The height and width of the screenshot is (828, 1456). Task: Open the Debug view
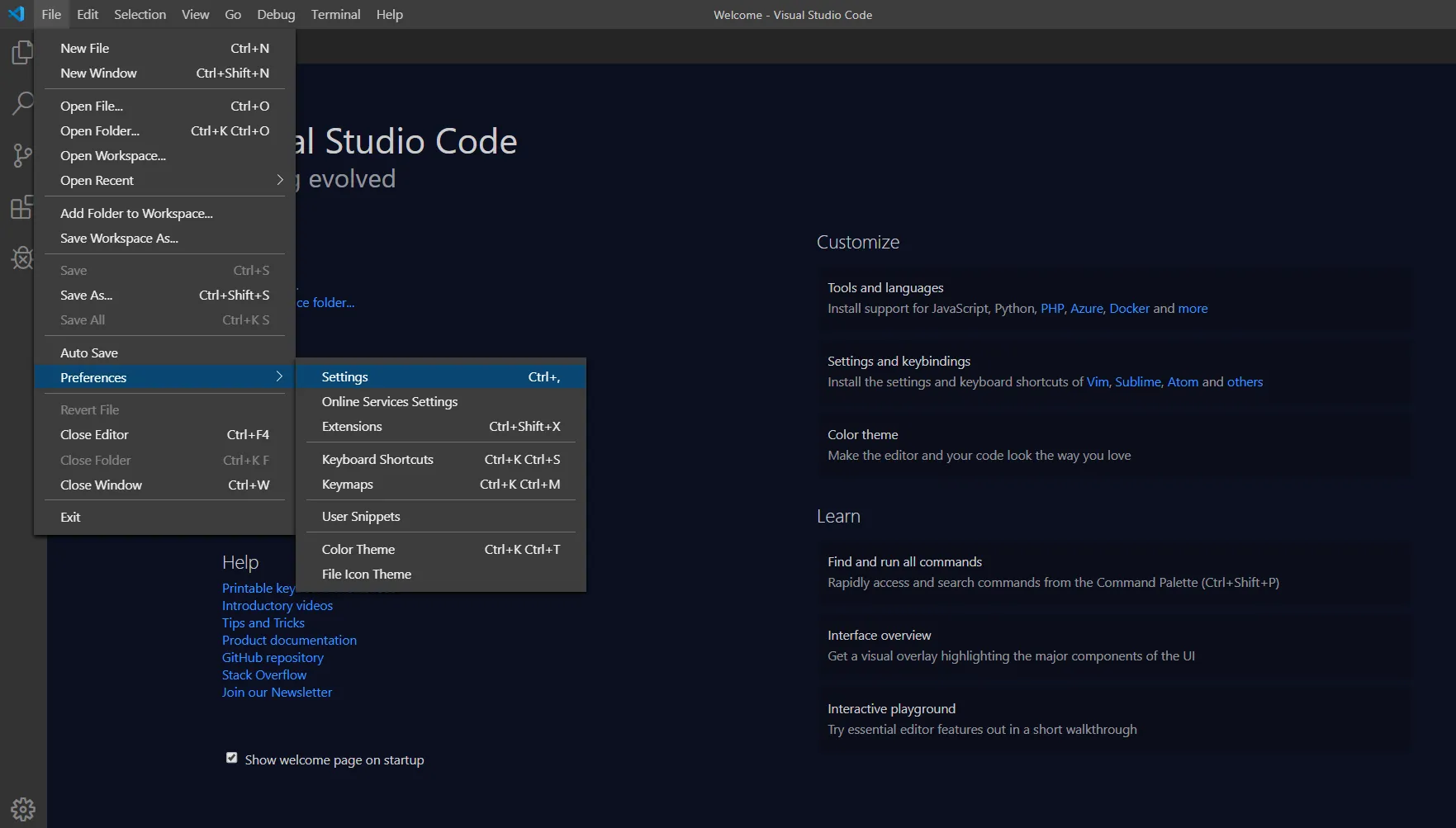pos(22,258)
